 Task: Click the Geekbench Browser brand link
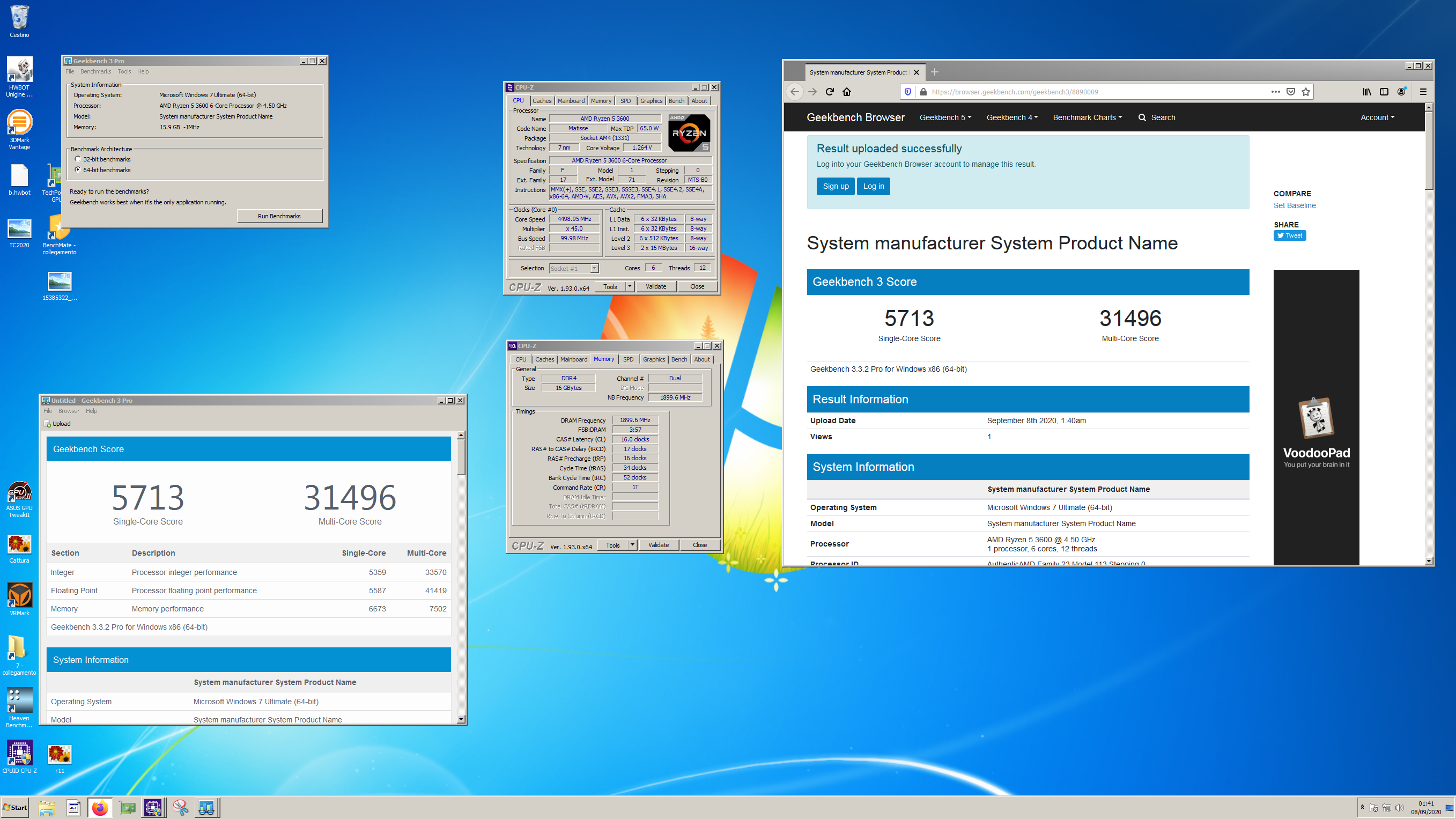pyautogui.click(x=855, y=117)
